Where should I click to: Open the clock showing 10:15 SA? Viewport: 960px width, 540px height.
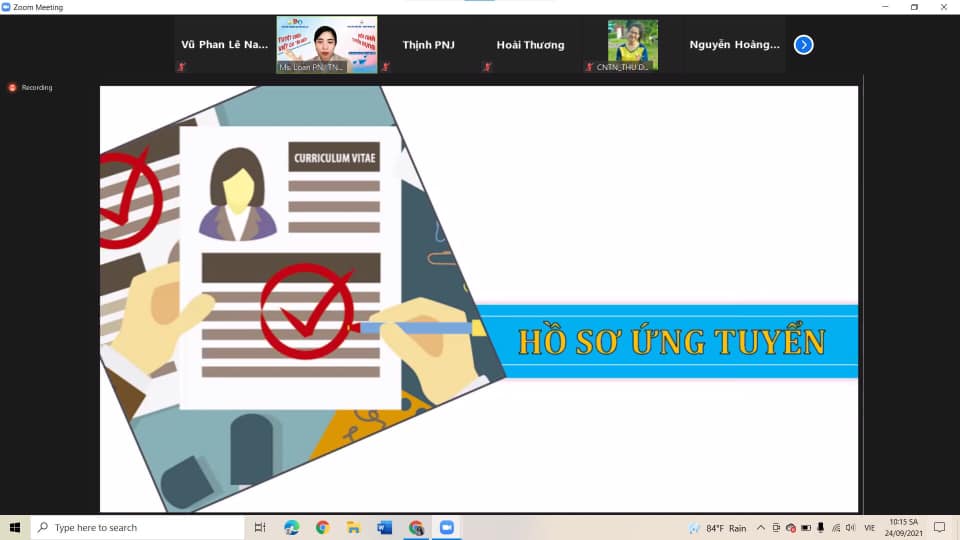[x=902, y=527]
